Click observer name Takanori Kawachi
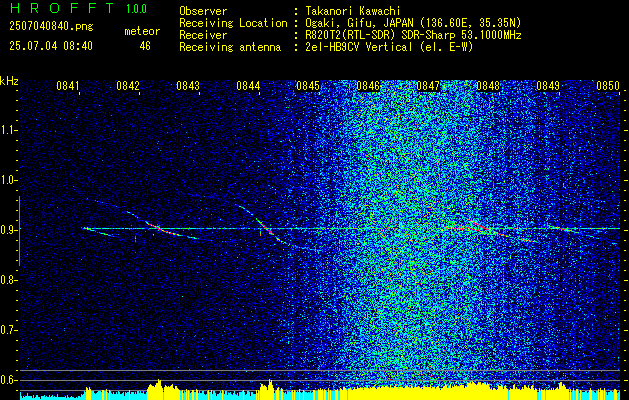This screenshot has height=400, width=629. click(x=351, y=11)
